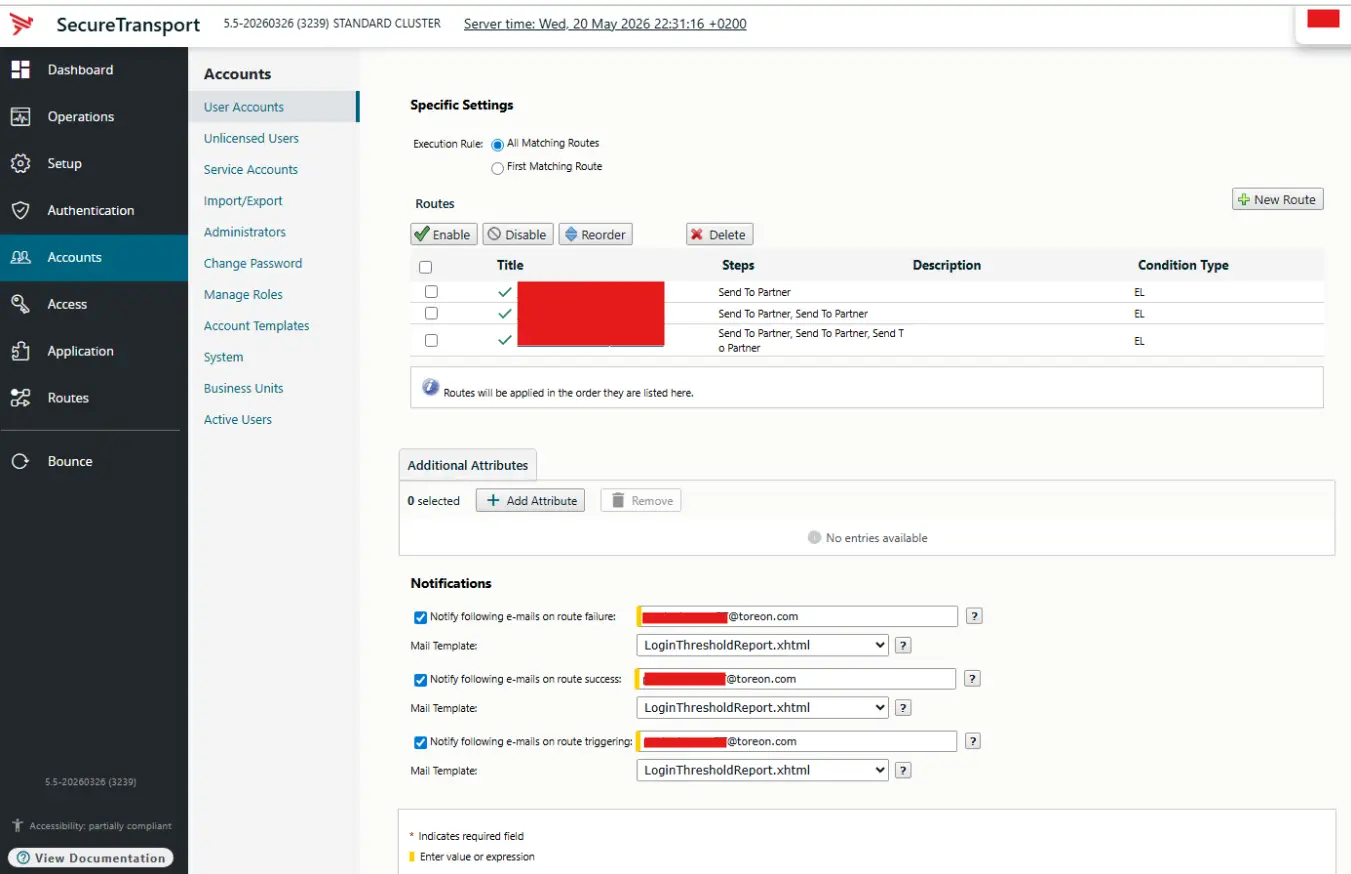Image resolution: width=1351 pixels, height=874 pixels.
Task: Select the Authentication shield icon
Action: pos(20,211)
